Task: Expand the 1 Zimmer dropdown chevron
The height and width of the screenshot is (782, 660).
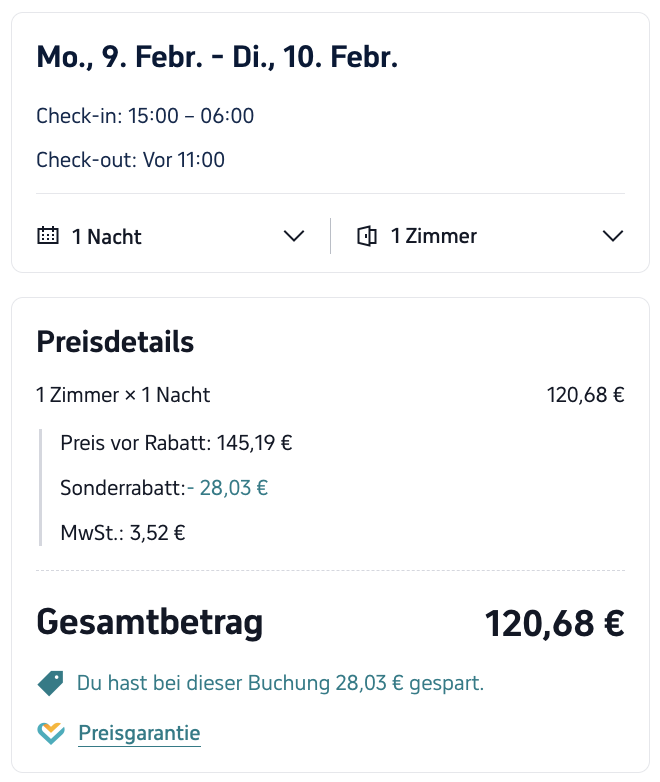Action: pos(613,236)
